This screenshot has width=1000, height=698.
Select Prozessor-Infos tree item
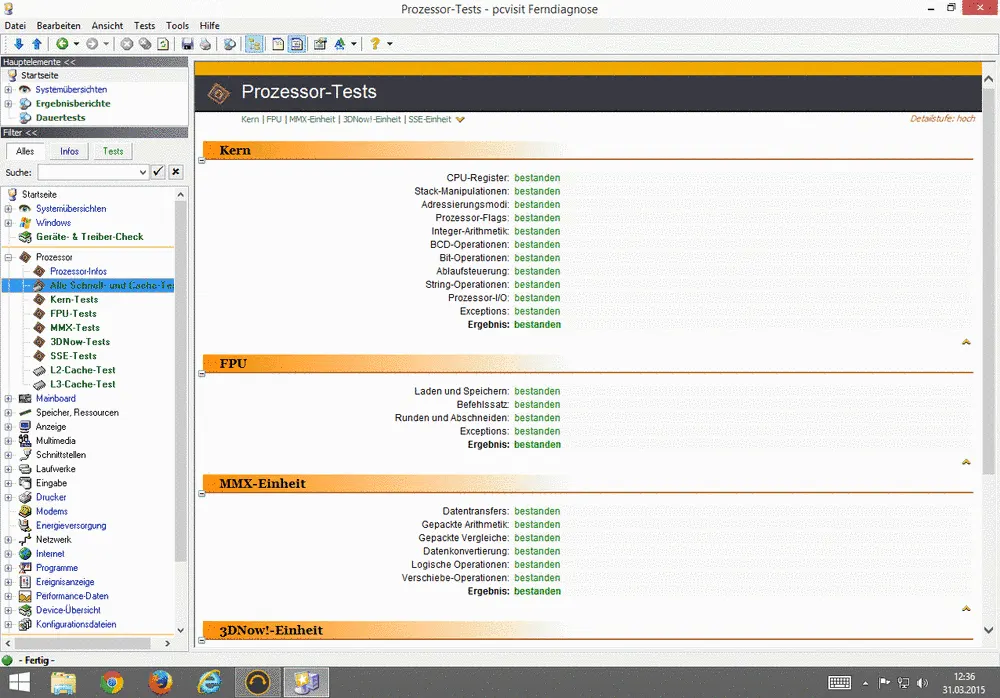point(78,271)
